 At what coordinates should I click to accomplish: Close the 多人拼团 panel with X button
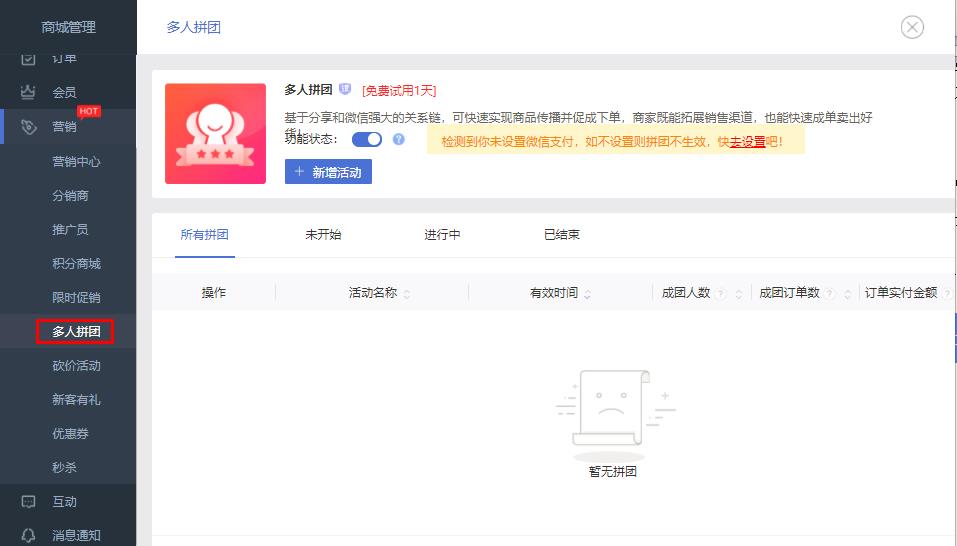pyautogui.click(x=912, y=27)
